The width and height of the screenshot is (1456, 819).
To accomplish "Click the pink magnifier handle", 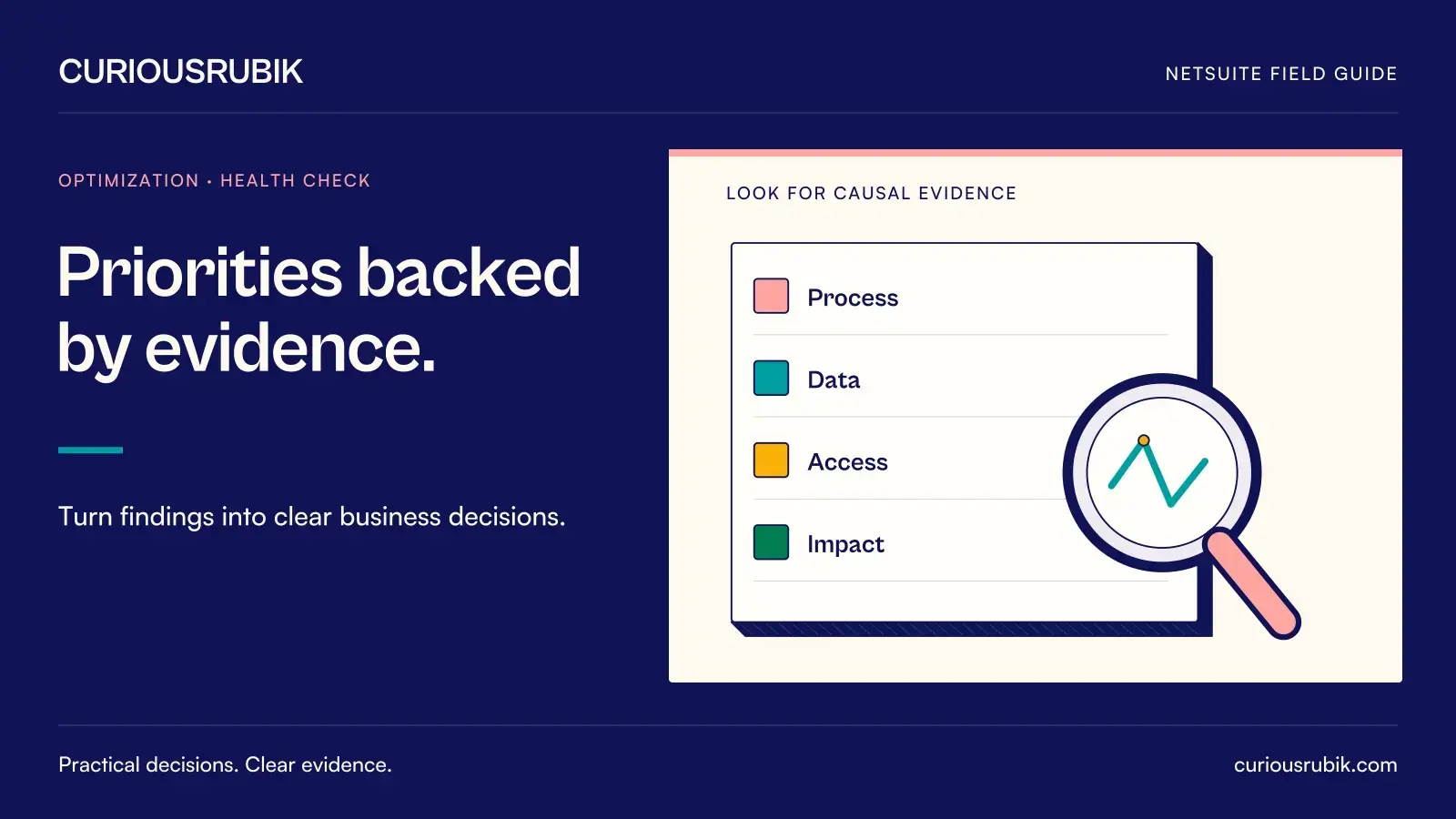I will 1252,584.
